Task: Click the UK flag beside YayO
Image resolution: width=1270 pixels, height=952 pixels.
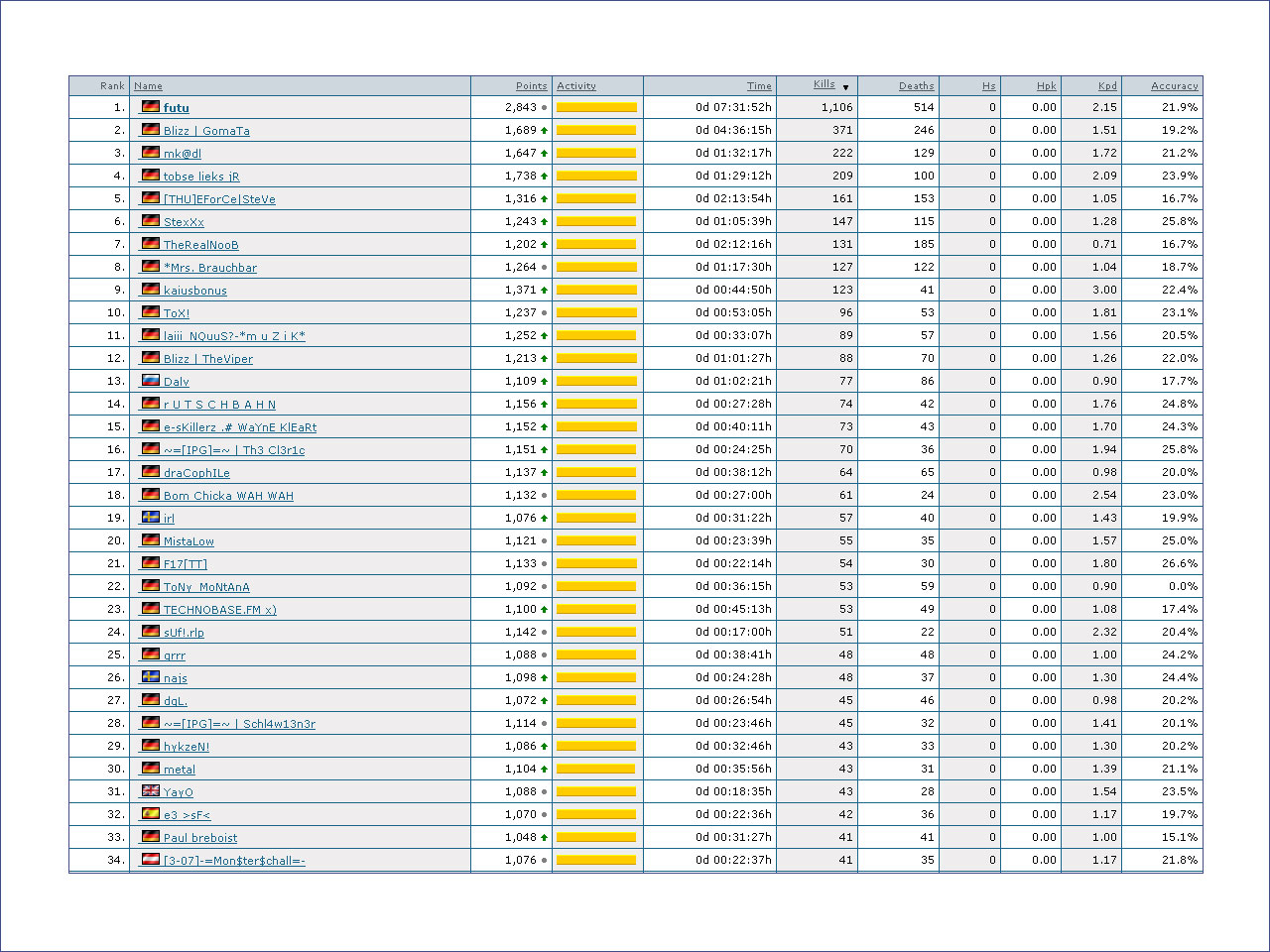Action: (x=151, y=791)
